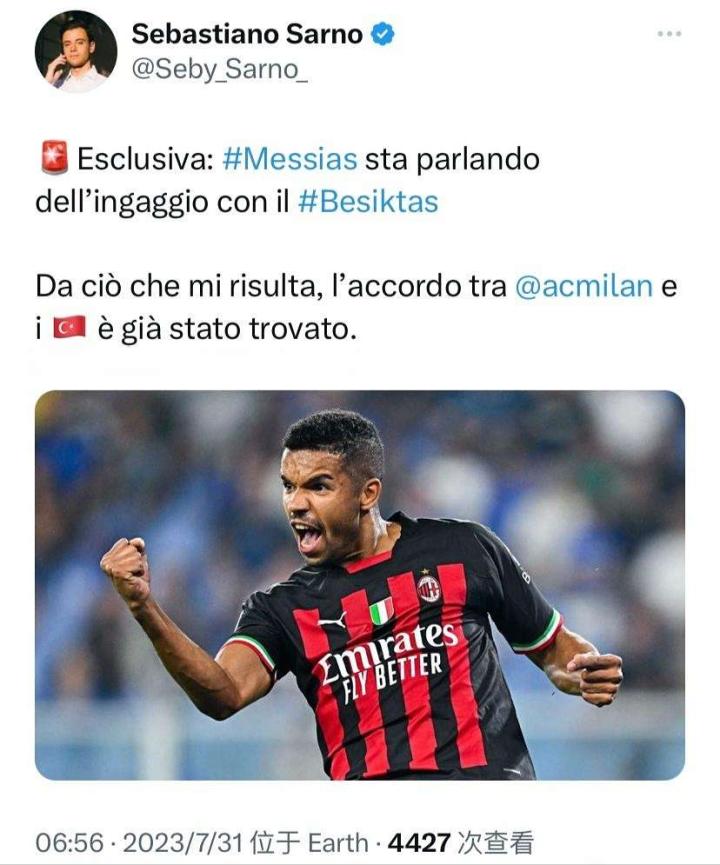
Task: Open the #Messias hashtag
Action: (x=290, y=159)
